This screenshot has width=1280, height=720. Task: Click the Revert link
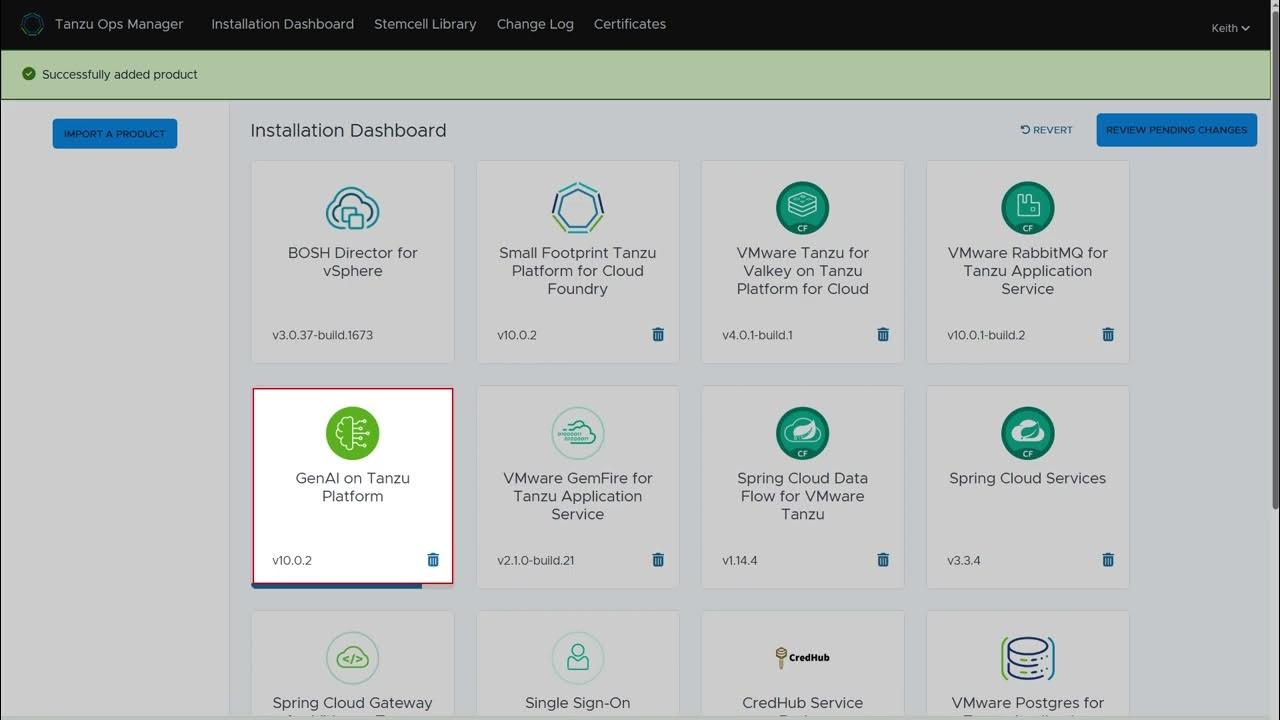pos(1046,130)
